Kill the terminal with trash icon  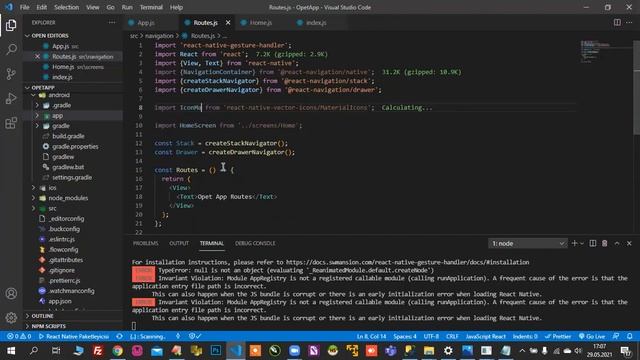pyautogui.click(x=604, y=243)
